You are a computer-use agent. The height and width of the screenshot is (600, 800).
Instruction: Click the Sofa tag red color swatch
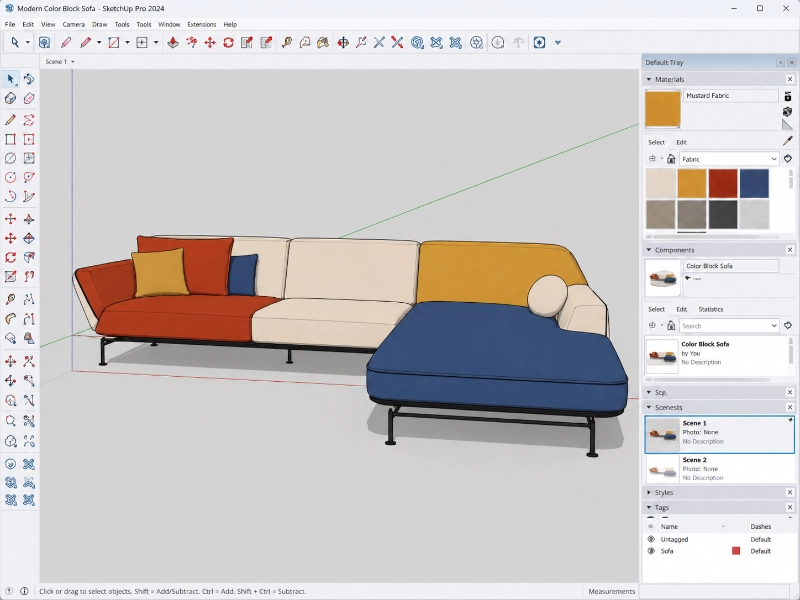[x=736, y=551]
